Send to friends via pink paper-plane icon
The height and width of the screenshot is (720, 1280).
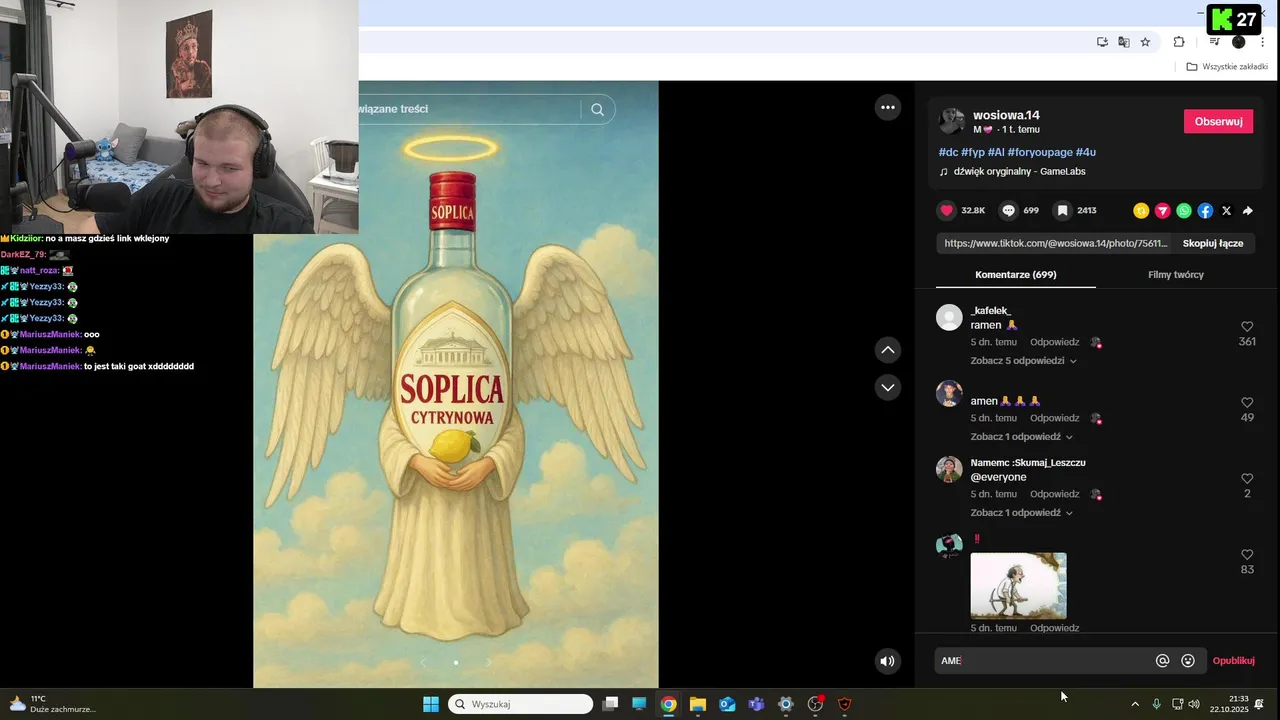1162,211
